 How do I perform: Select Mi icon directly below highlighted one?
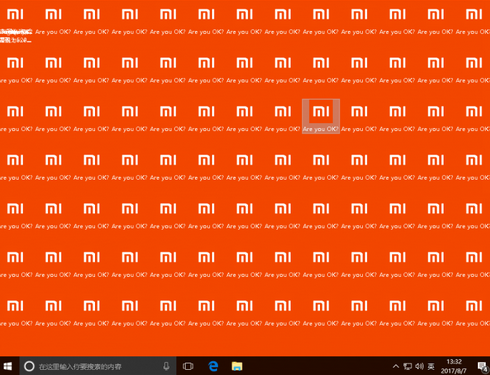coord(321,165)
